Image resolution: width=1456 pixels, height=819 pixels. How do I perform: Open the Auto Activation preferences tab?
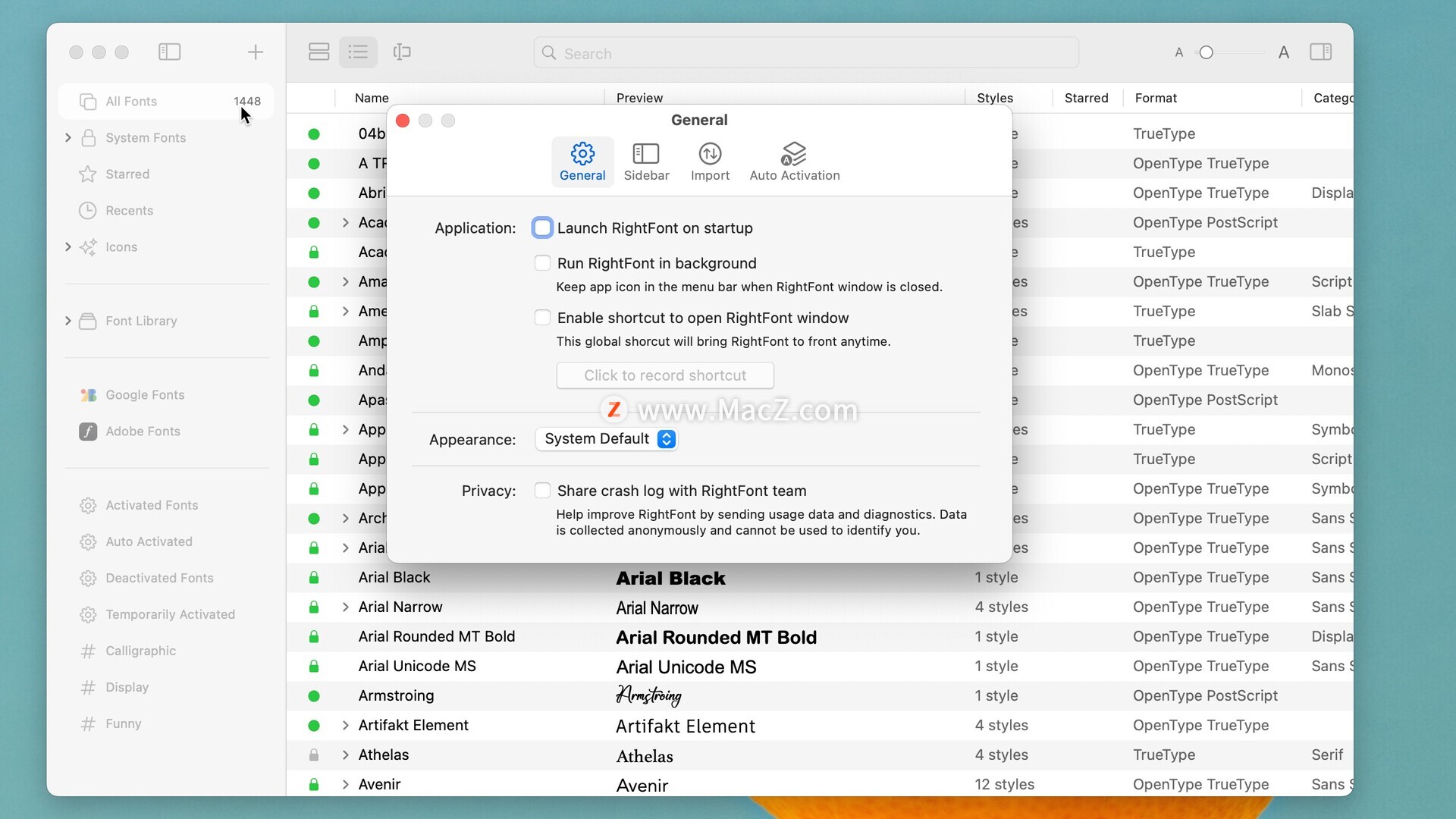(x=794, y=162)
